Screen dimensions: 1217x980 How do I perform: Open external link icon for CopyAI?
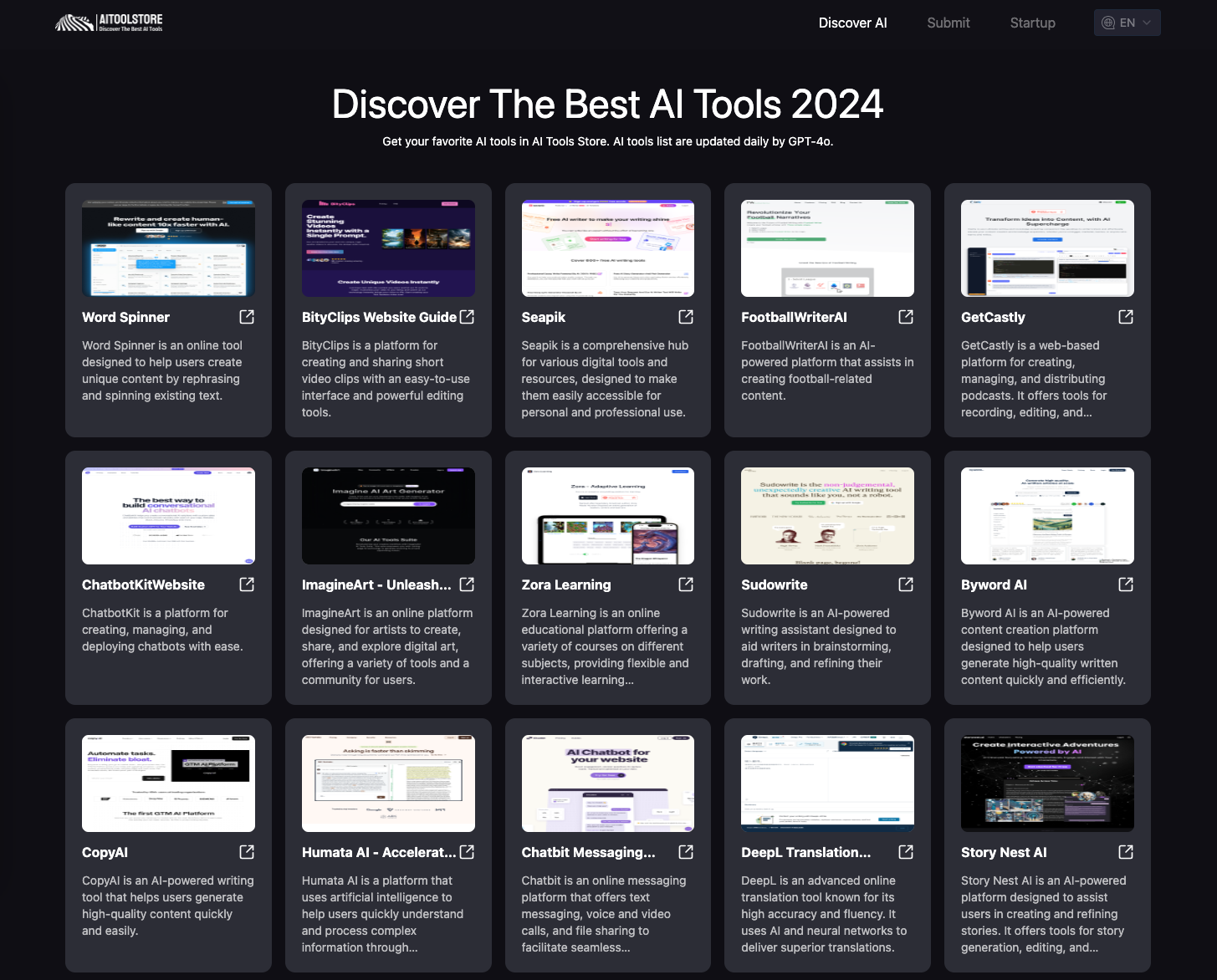coord(247,852)
